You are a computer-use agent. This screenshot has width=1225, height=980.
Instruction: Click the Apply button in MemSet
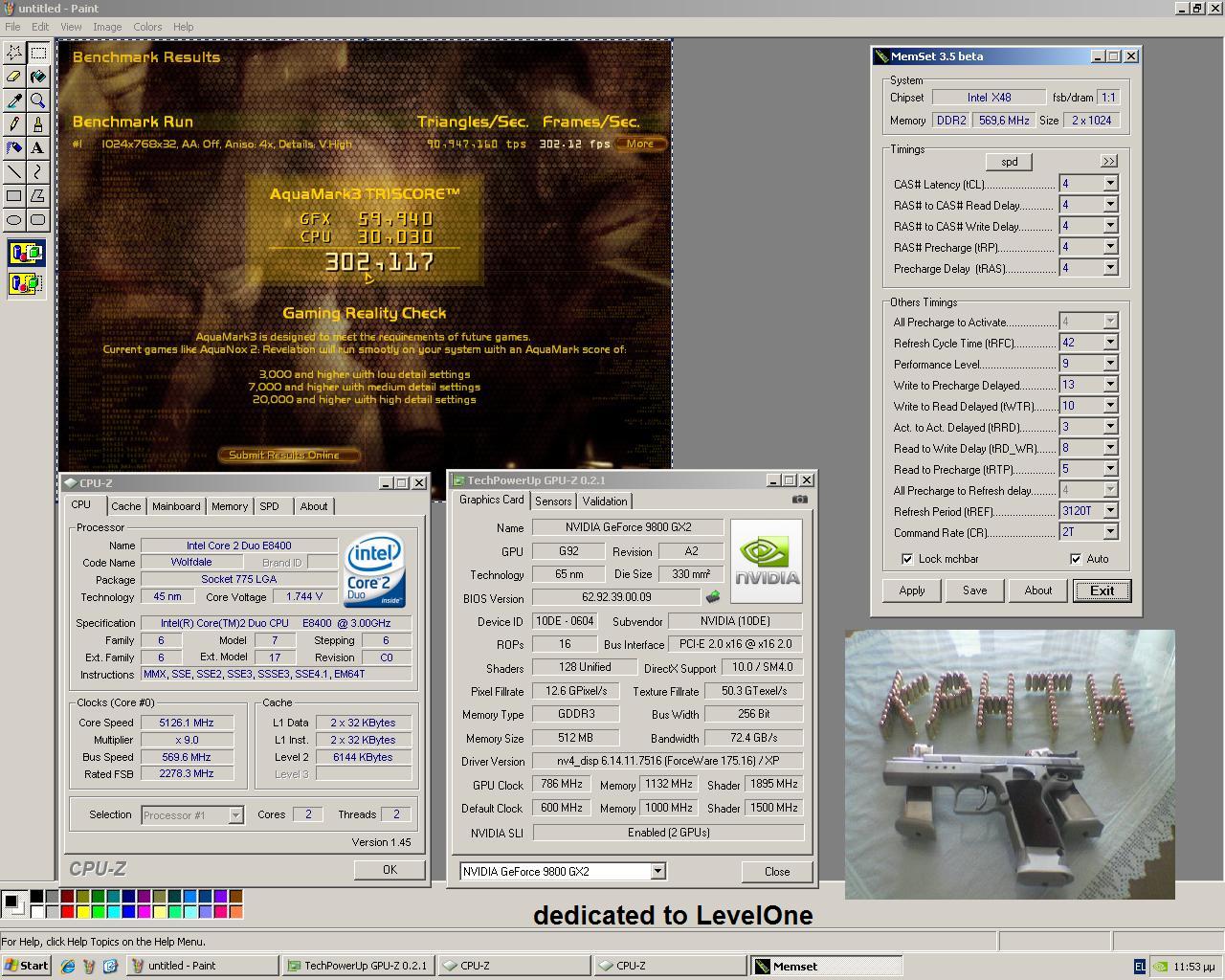[911, 590]
